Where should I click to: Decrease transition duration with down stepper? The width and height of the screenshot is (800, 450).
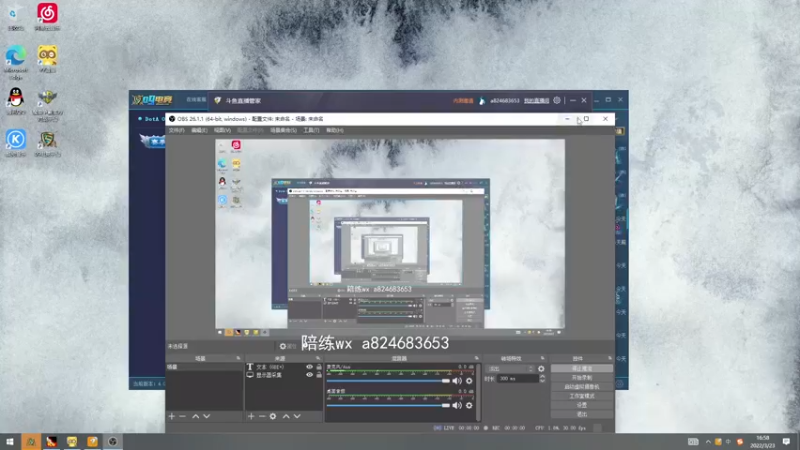click(x=542, y=381)
